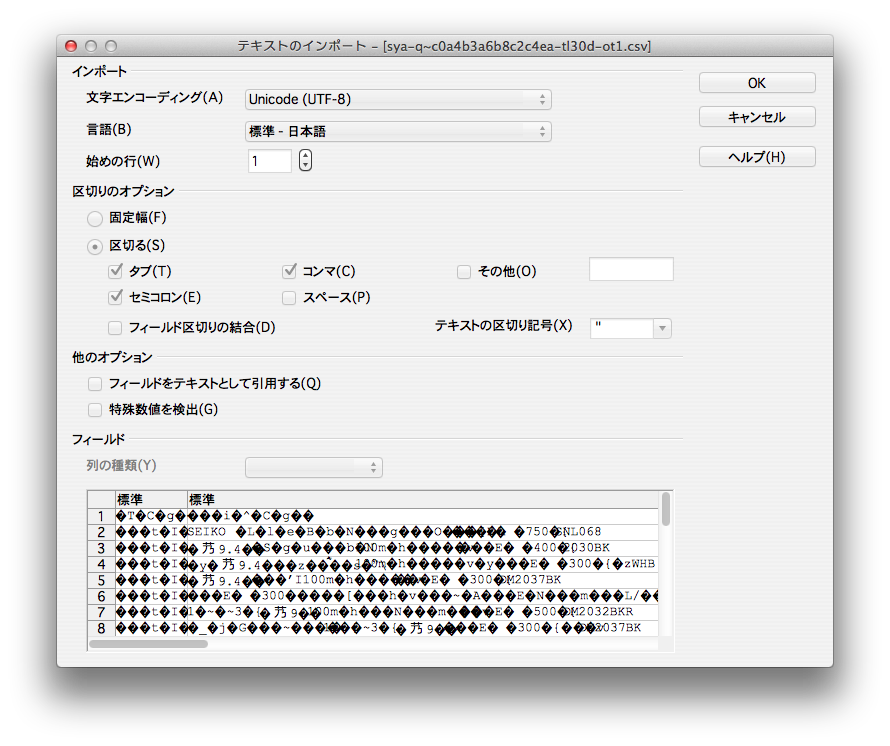Click preview row number 4
Image resolution: width=890 pixels, height=746 pixels.
click(x=101, y=564)
